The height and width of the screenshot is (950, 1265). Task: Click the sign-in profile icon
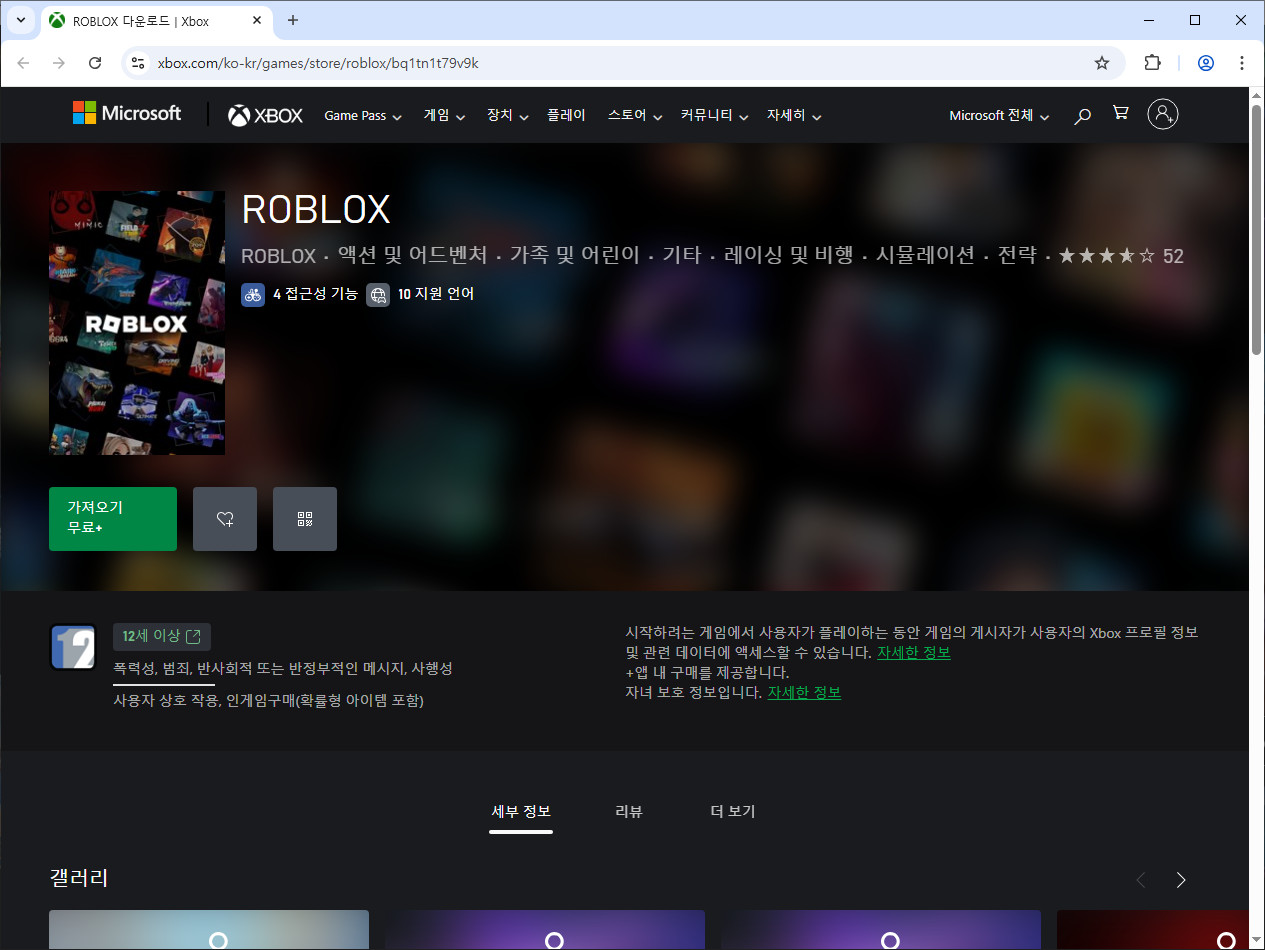[1163, 114]
